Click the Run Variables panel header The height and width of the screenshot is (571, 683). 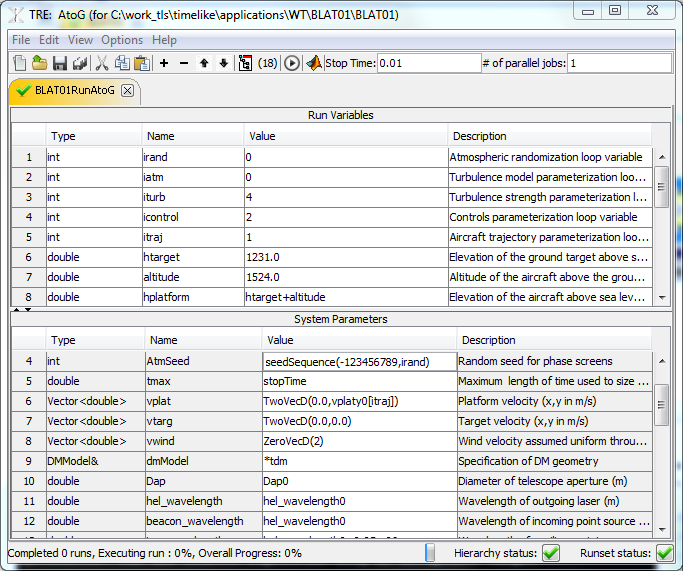341,115
